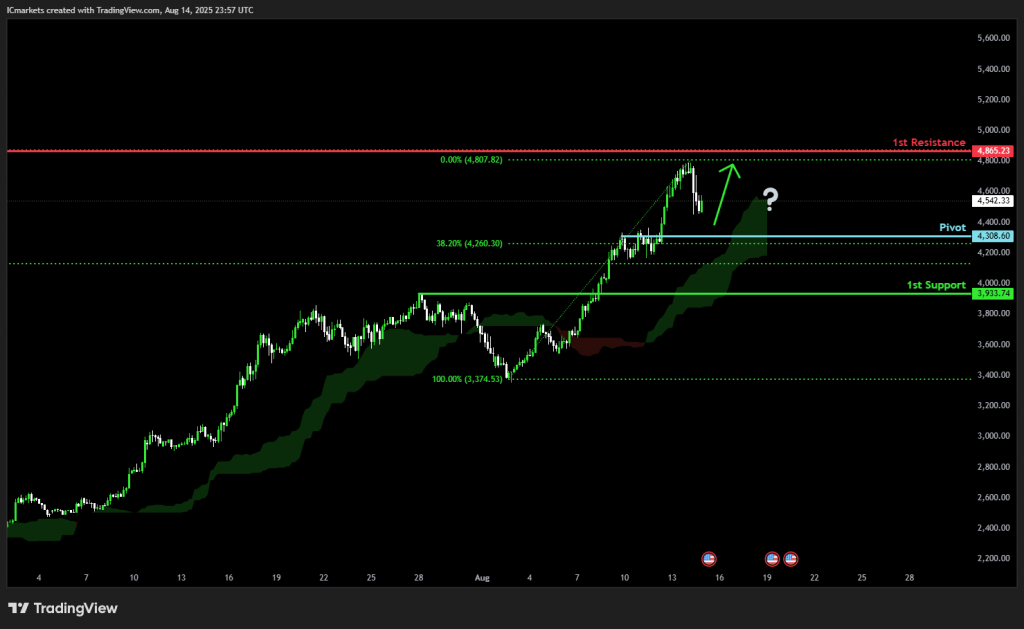This screenshot has height=629, width=1024.
Task: Click the TradingView logo at bottom left
Action: 63,608
